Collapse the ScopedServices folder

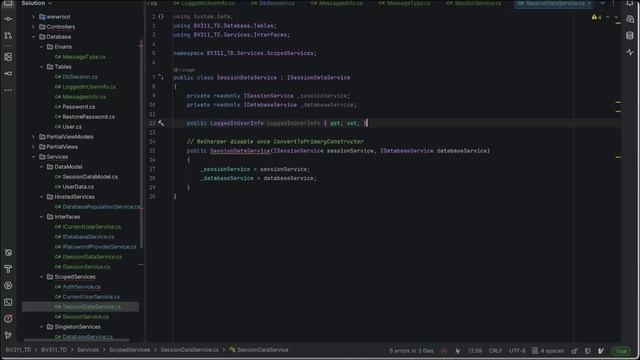pyautogui.click(x=41, y=277)
